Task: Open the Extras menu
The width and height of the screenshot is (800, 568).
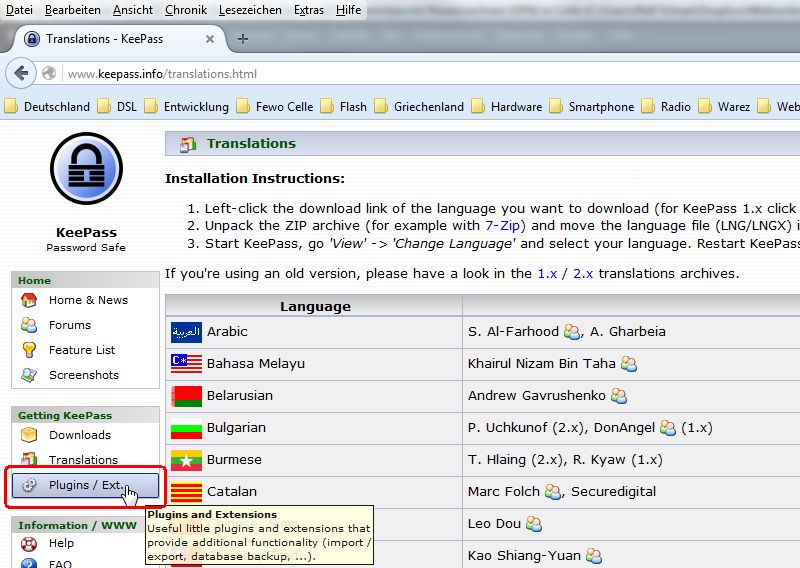Action: coord(309,10)
